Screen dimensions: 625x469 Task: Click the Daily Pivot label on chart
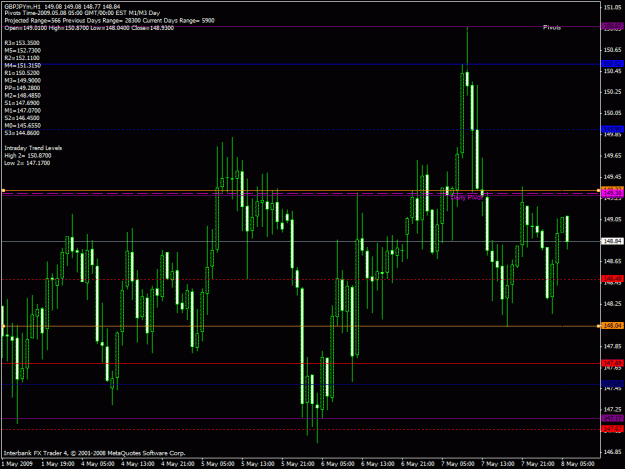[466, 198]
